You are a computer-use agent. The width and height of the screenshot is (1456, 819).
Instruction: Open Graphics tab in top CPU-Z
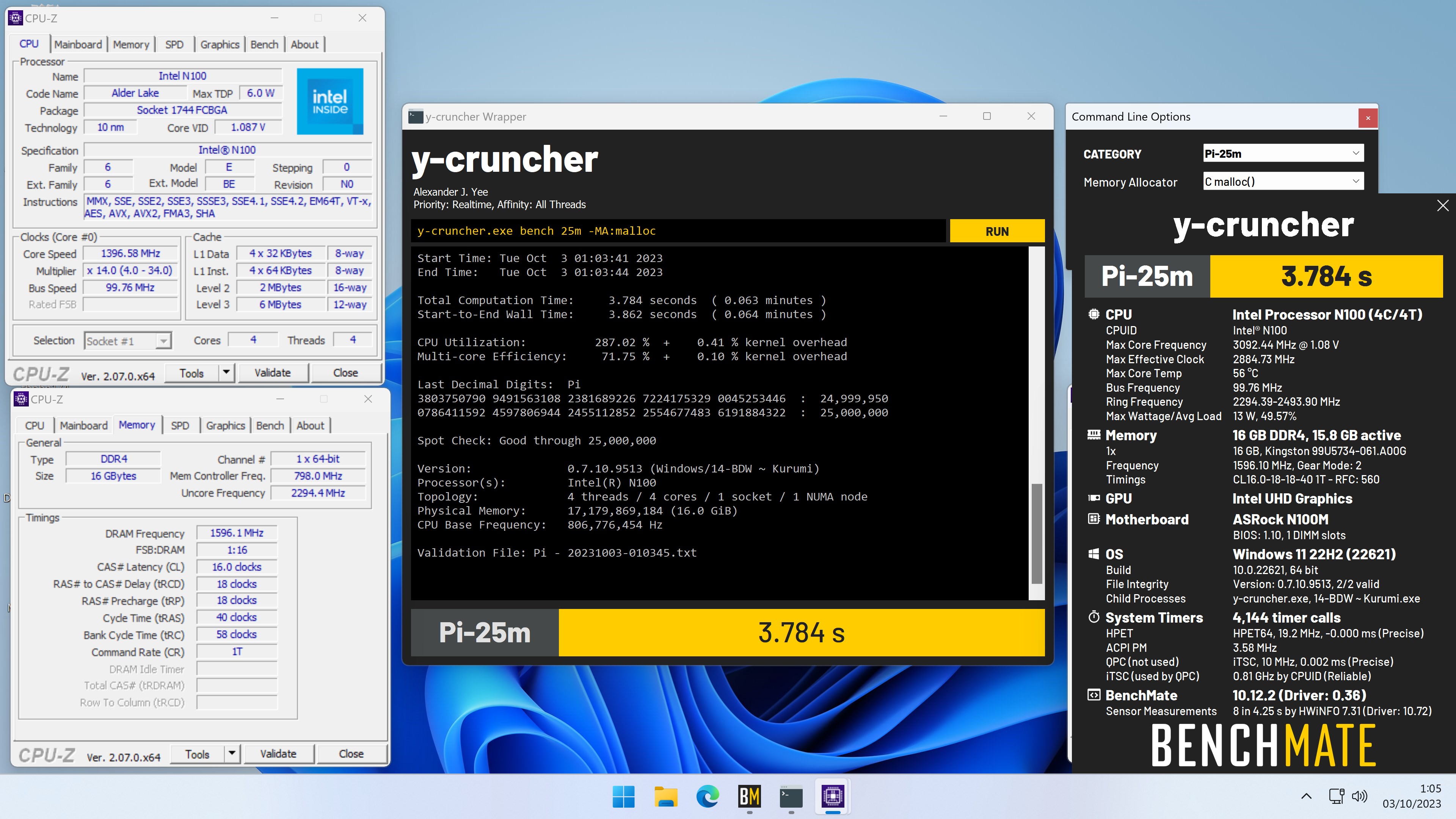pos(220,45)
